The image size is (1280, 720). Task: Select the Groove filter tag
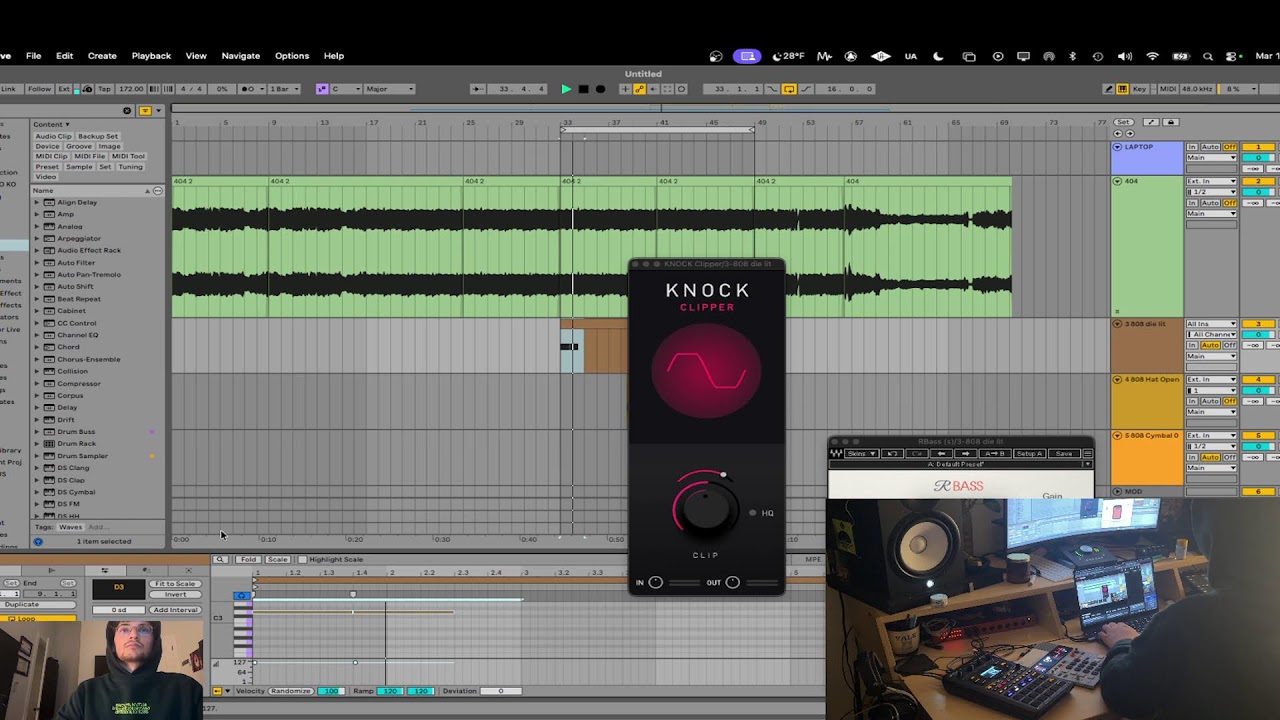[79, 146]
